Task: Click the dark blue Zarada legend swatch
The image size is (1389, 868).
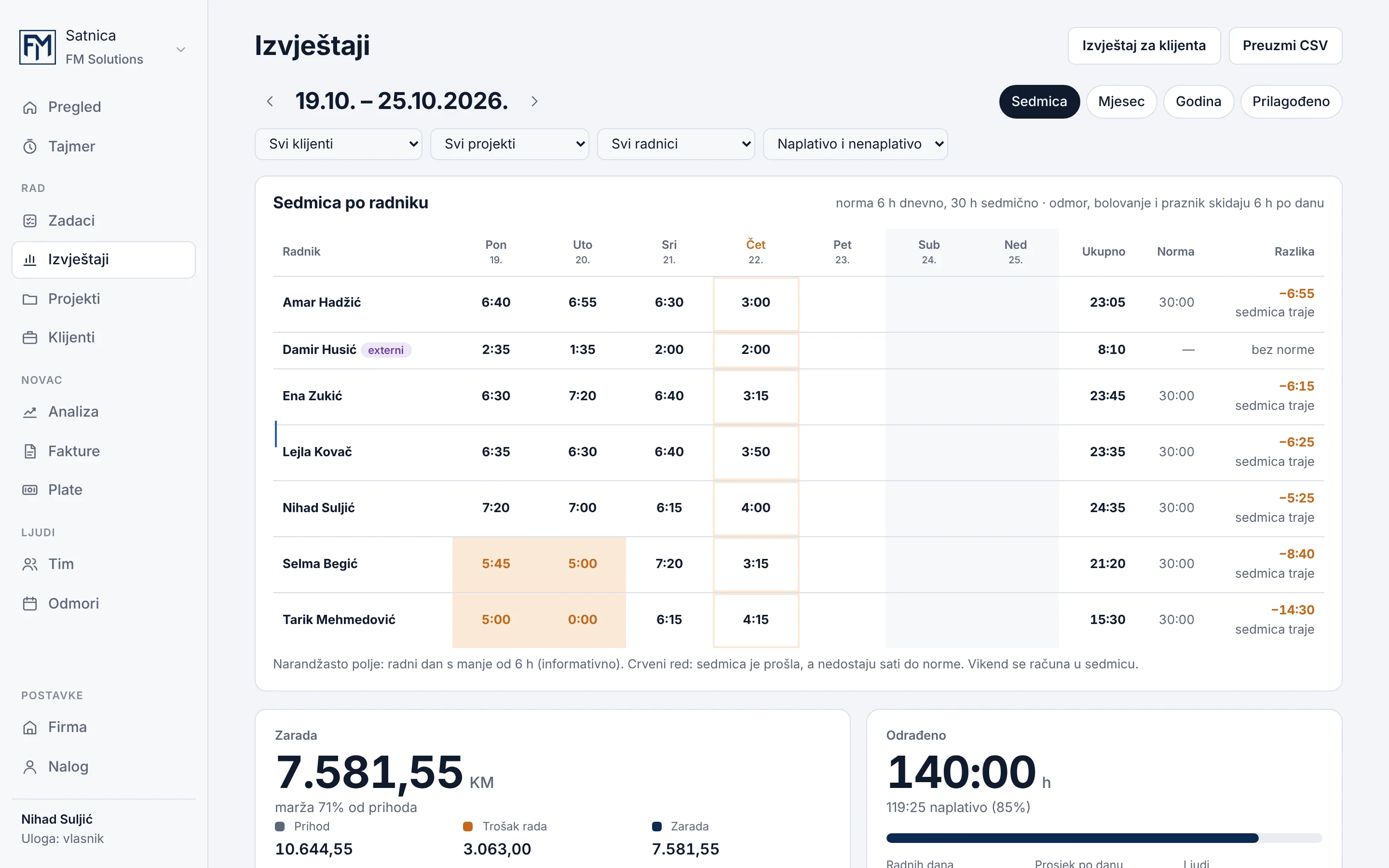Action: (x=656, y=827)
